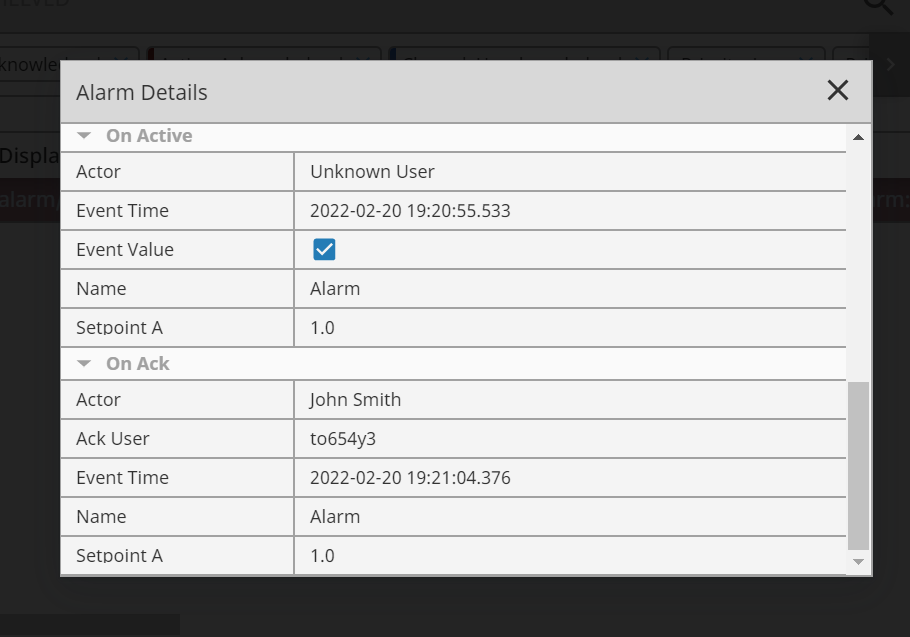Click the scrollbar down arrow

(858, 562)
